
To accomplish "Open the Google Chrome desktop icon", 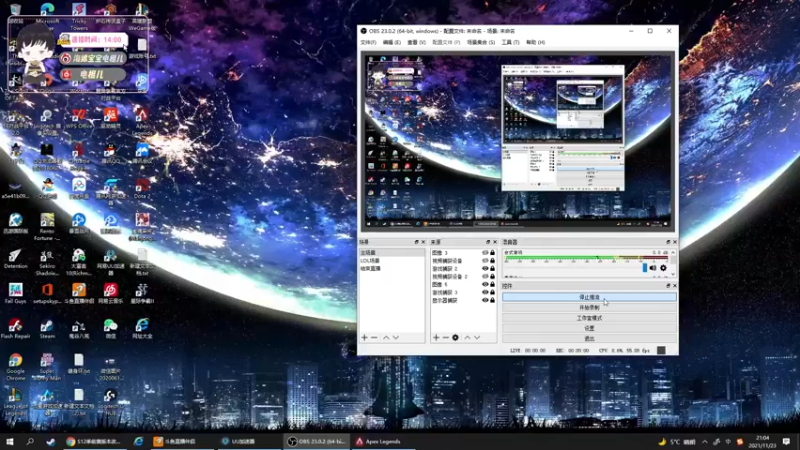I will coord(15,366).
